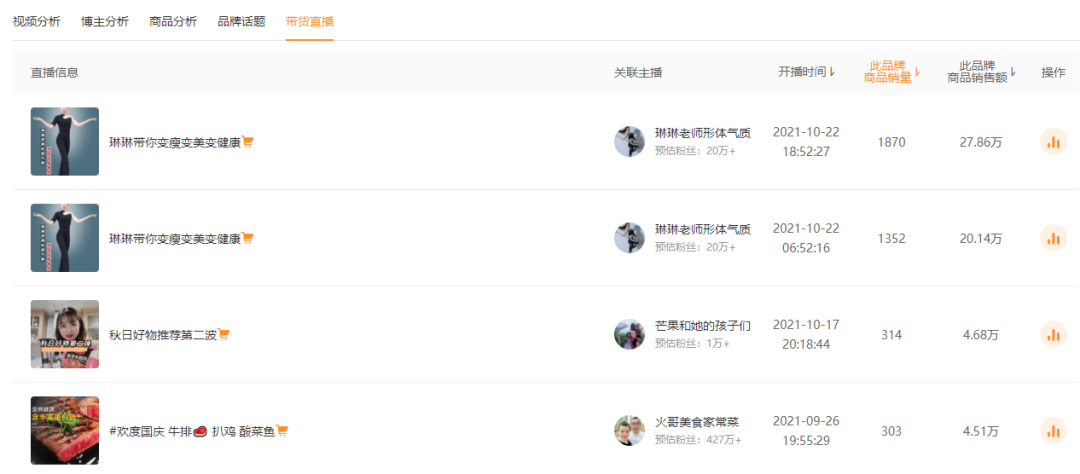
Task: Open chart icon for 20.14万 sales row
Action: (x=1053, y=238)
